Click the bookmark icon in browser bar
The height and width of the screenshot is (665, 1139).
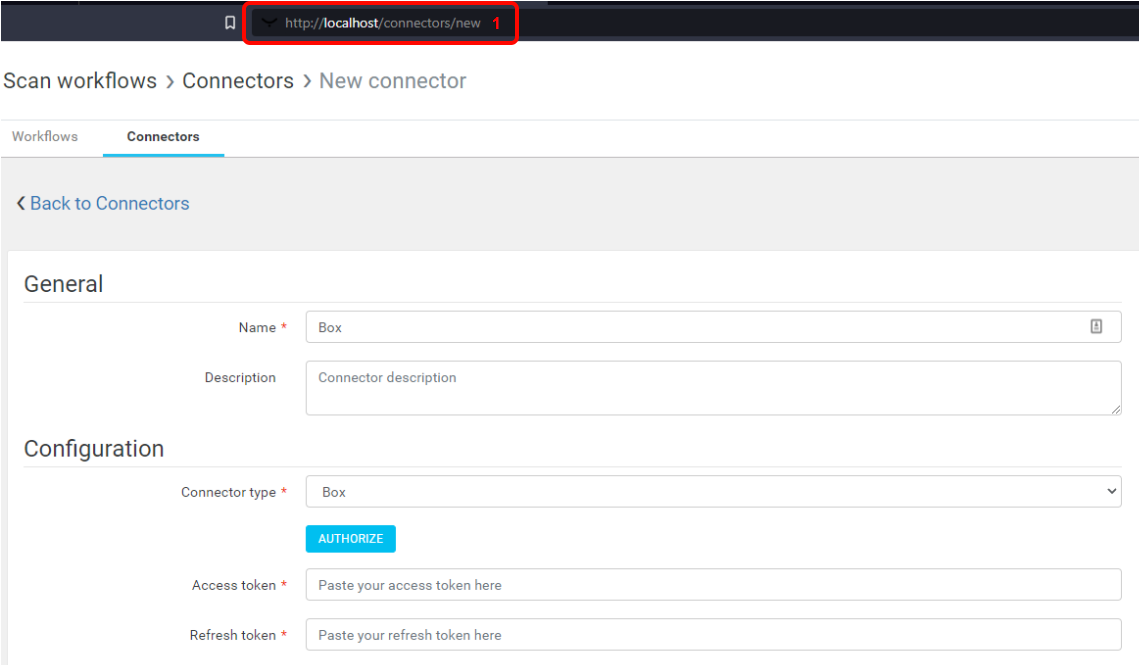230,23
